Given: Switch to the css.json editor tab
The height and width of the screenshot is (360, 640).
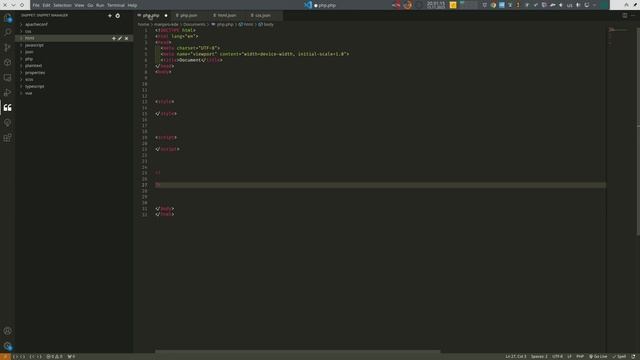Looking at the screenshot, I should coord(263,16).
